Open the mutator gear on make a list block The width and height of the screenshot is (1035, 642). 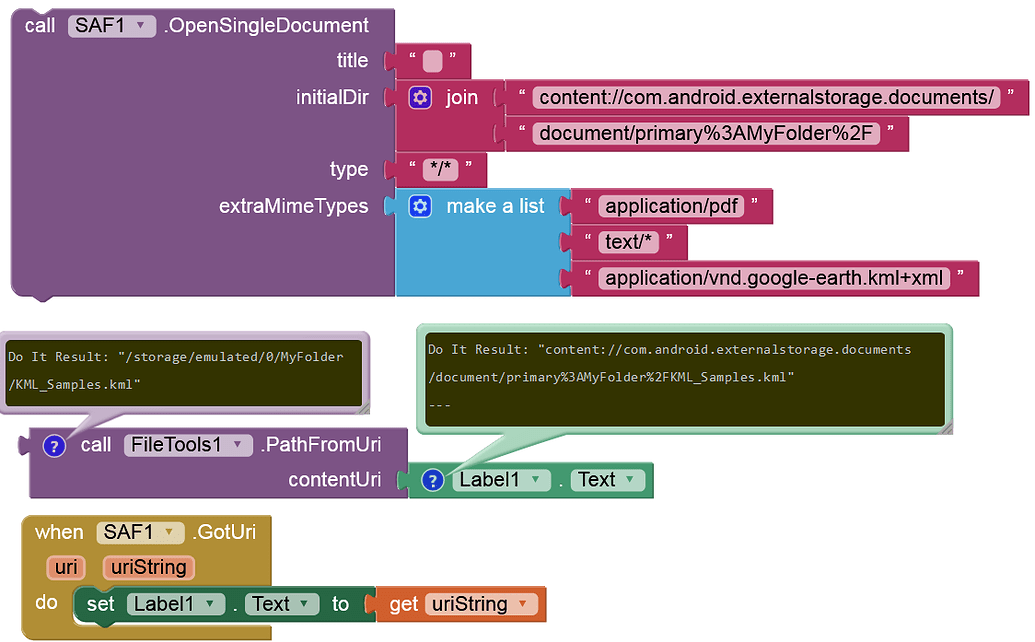point(420,206)
